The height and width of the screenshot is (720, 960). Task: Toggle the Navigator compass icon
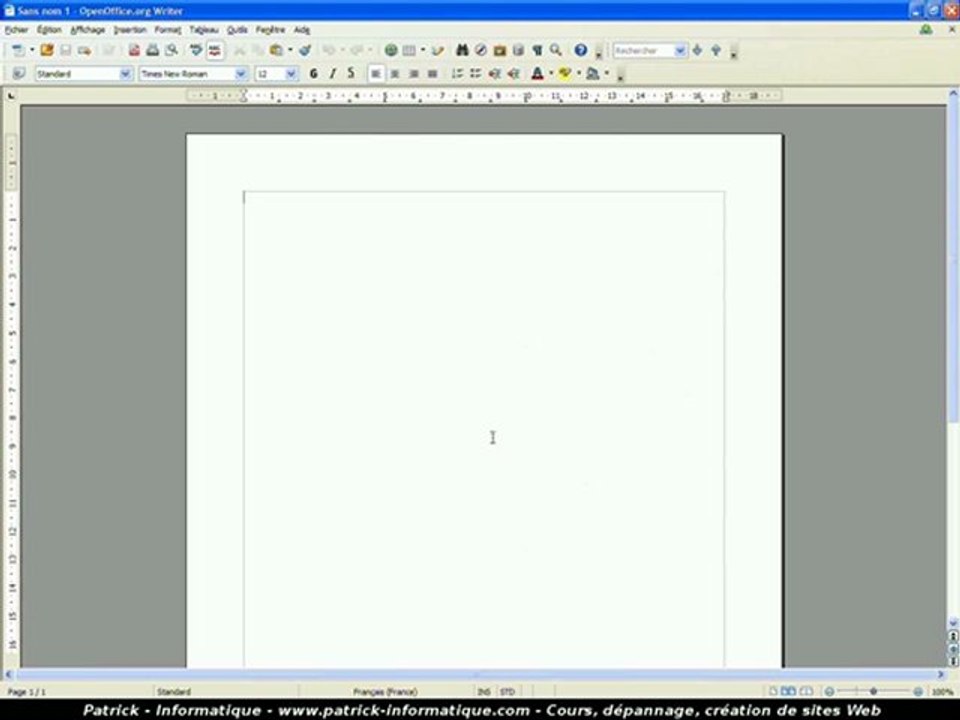481,51
